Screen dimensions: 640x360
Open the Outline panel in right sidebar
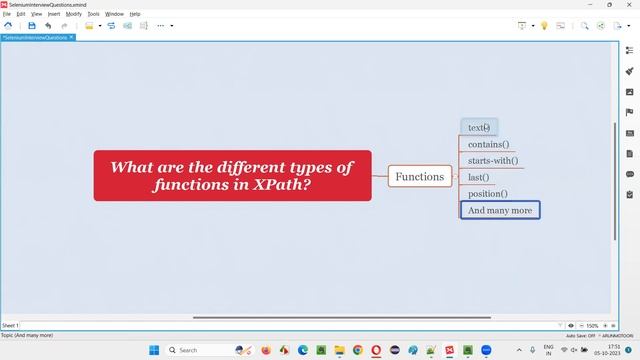pos(630,50)
